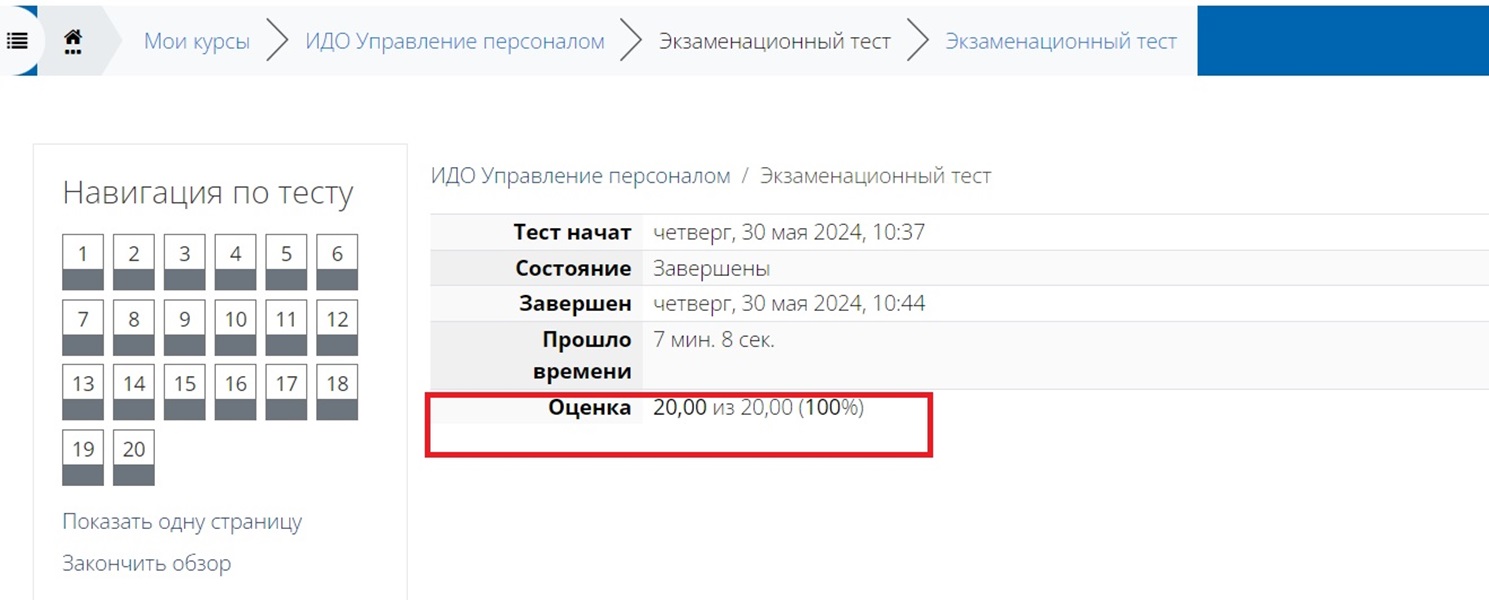
Task: Go to ИДО Управление персоналом breadcrumb link
Action: pos(455,41)
